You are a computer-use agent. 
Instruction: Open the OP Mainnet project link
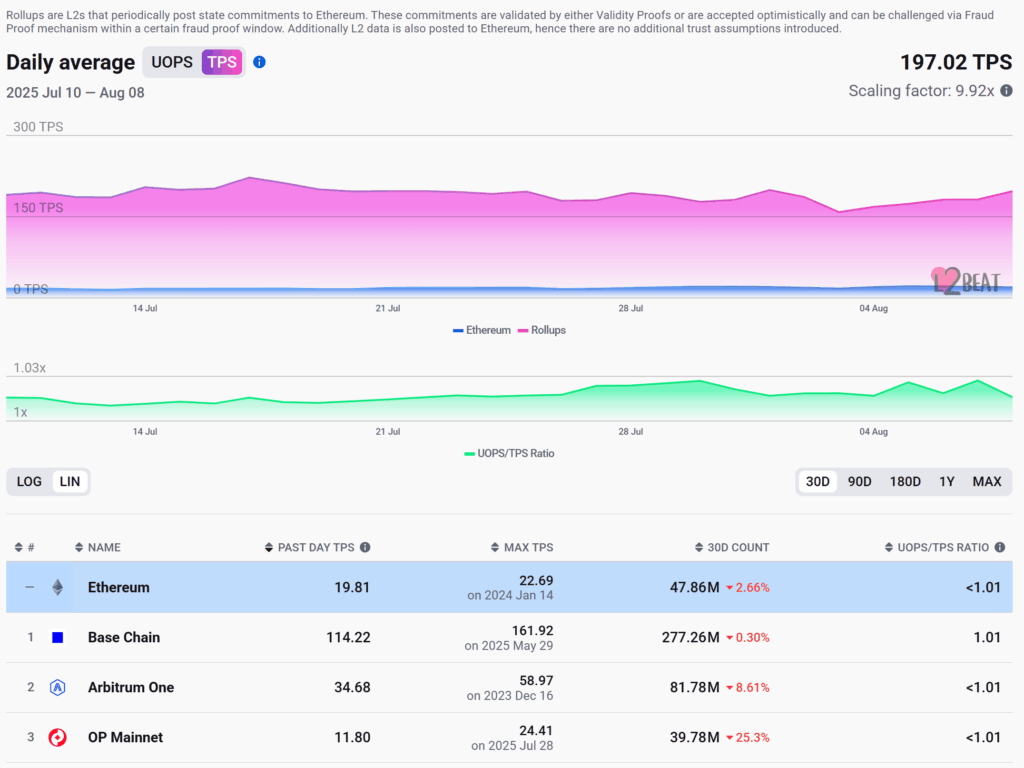point(125,737)
